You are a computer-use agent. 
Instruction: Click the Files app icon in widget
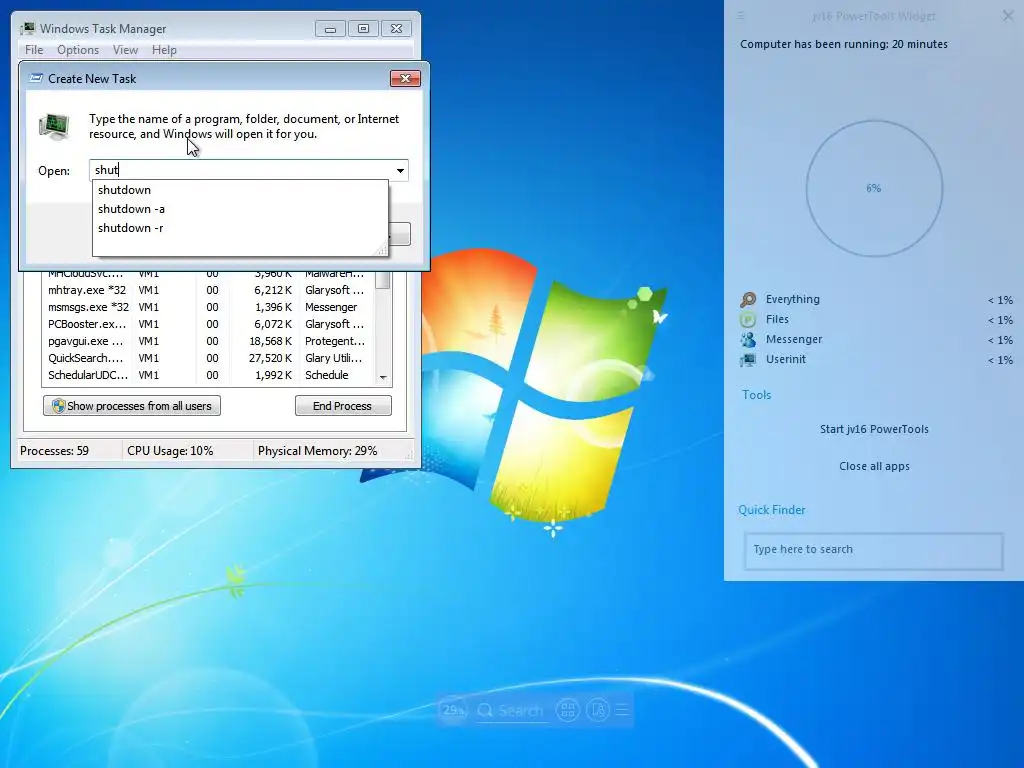[748, 319]
